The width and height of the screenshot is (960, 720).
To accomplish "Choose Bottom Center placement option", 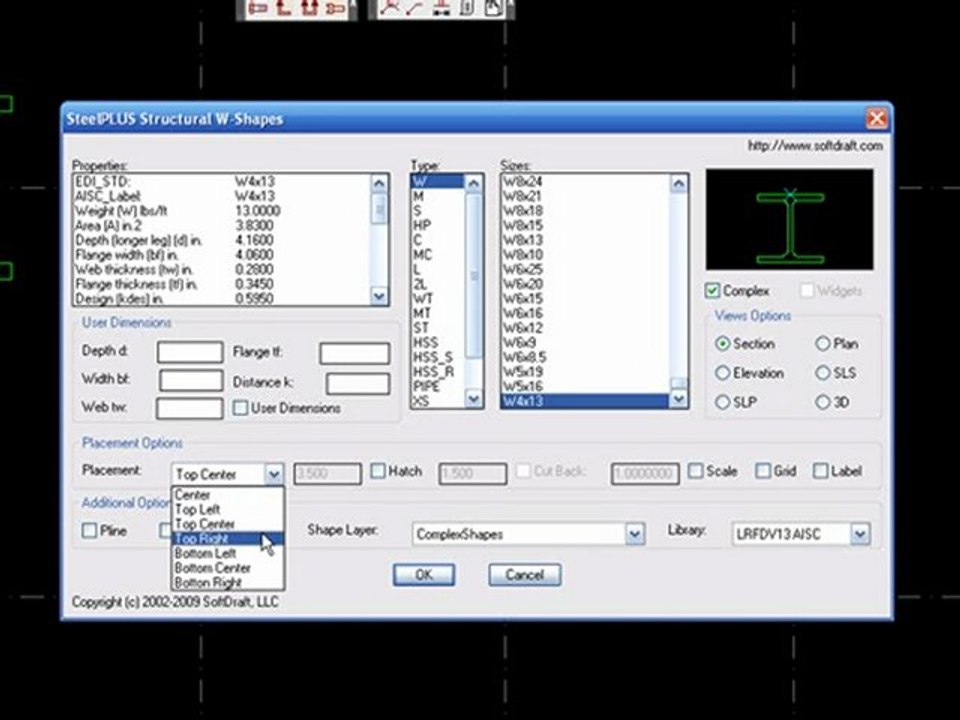I will 228,568.
